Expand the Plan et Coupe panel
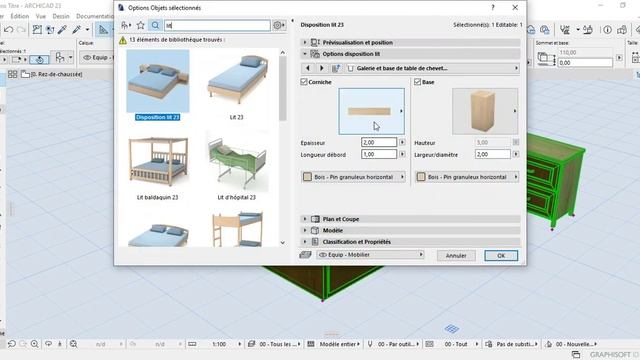This screenshot has height=360, width=640. coord(304,219)
